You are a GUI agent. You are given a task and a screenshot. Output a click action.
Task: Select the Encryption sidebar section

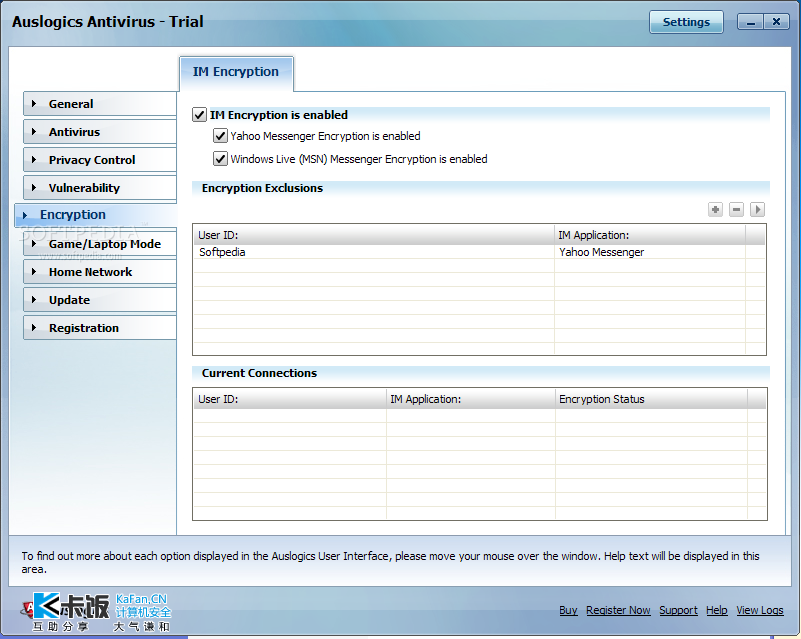pos(96,215)
